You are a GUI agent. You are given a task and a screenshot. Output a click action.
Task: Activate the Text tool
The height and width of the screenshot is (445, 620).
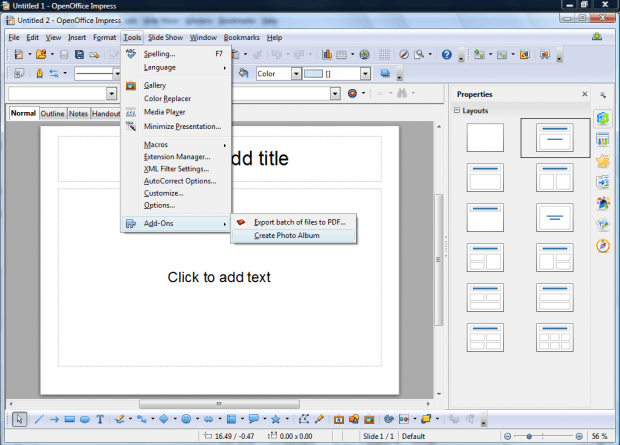click(x=100, y=419)
